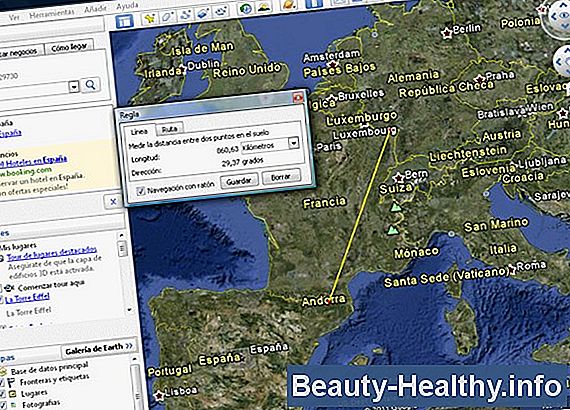Toggle Lugares layer checkbox
Image resolution: width=570 pixels, height=410 pixels.
(2, 394)
